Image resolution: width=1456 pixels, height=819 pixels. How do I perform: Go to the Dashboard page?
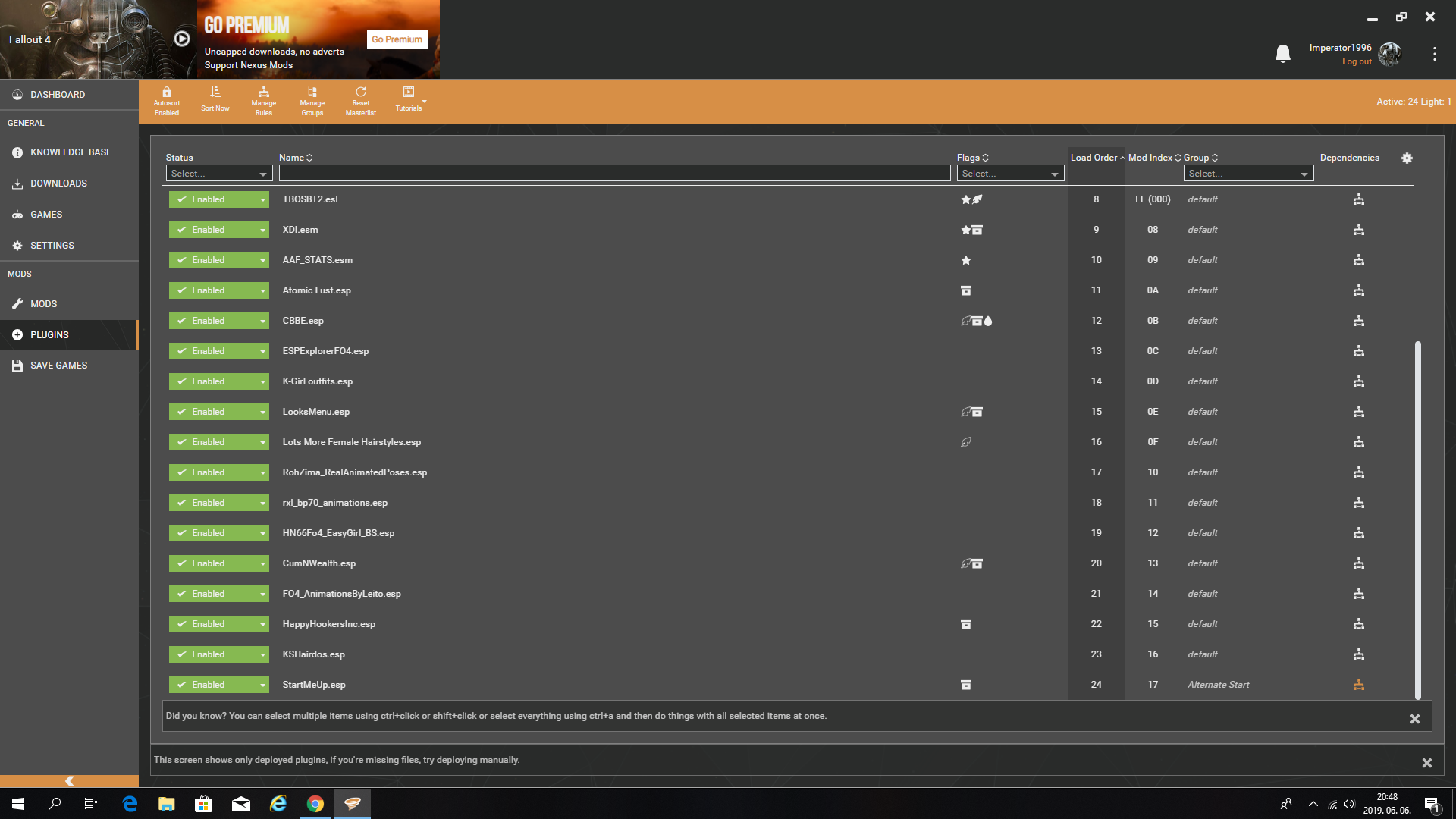tap(69, 95)
